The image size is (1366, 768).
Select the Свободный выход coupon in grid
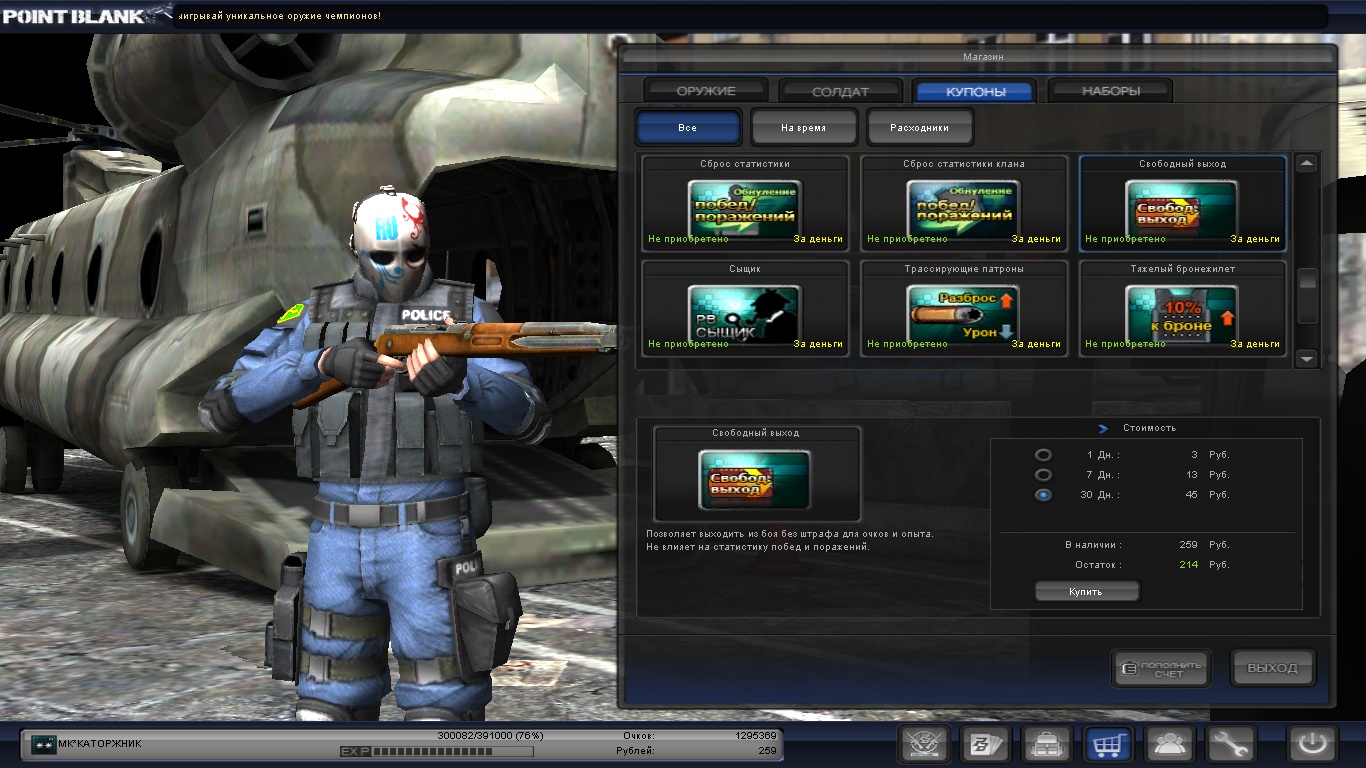click(x=1182, y=203)
